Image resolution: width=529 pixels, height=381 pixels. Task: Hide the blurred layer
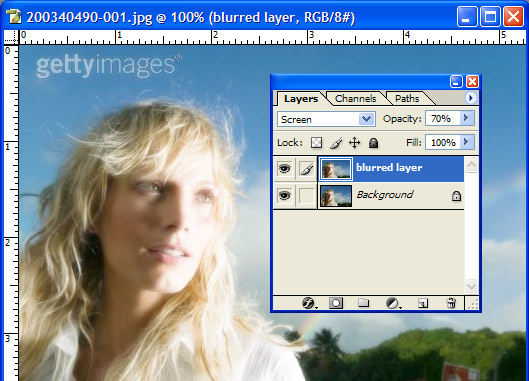[x=284, y=168]
